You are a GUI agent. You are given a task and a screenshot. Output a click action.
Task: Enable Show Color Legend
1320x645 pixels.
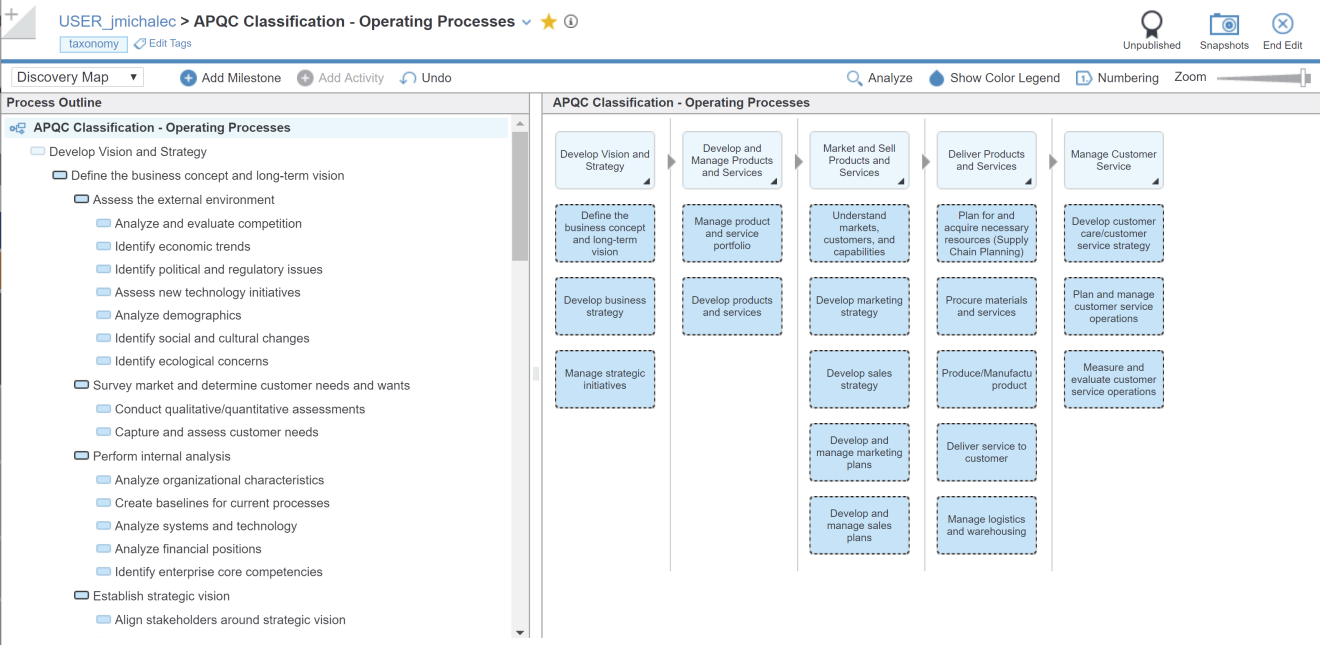pos(994,77)
